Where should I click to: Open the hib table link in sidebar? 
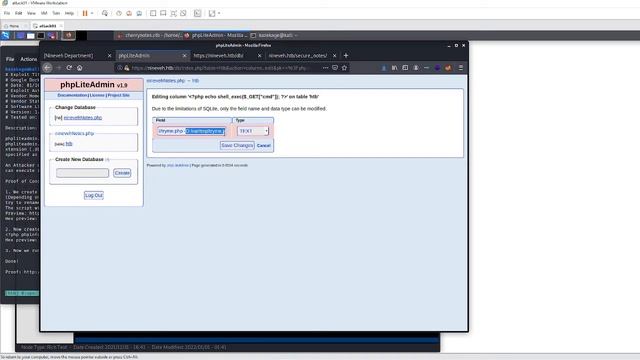pyautogui.click(x=69, y=144)
